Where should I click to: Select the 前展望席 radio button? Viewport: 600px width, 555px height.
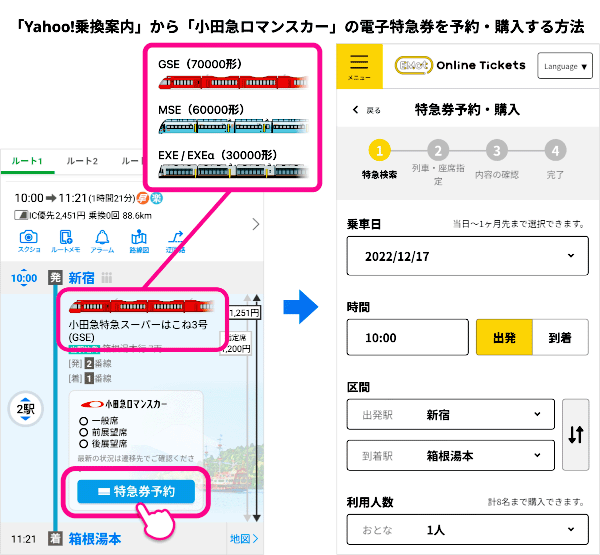[x=83, y=433]
